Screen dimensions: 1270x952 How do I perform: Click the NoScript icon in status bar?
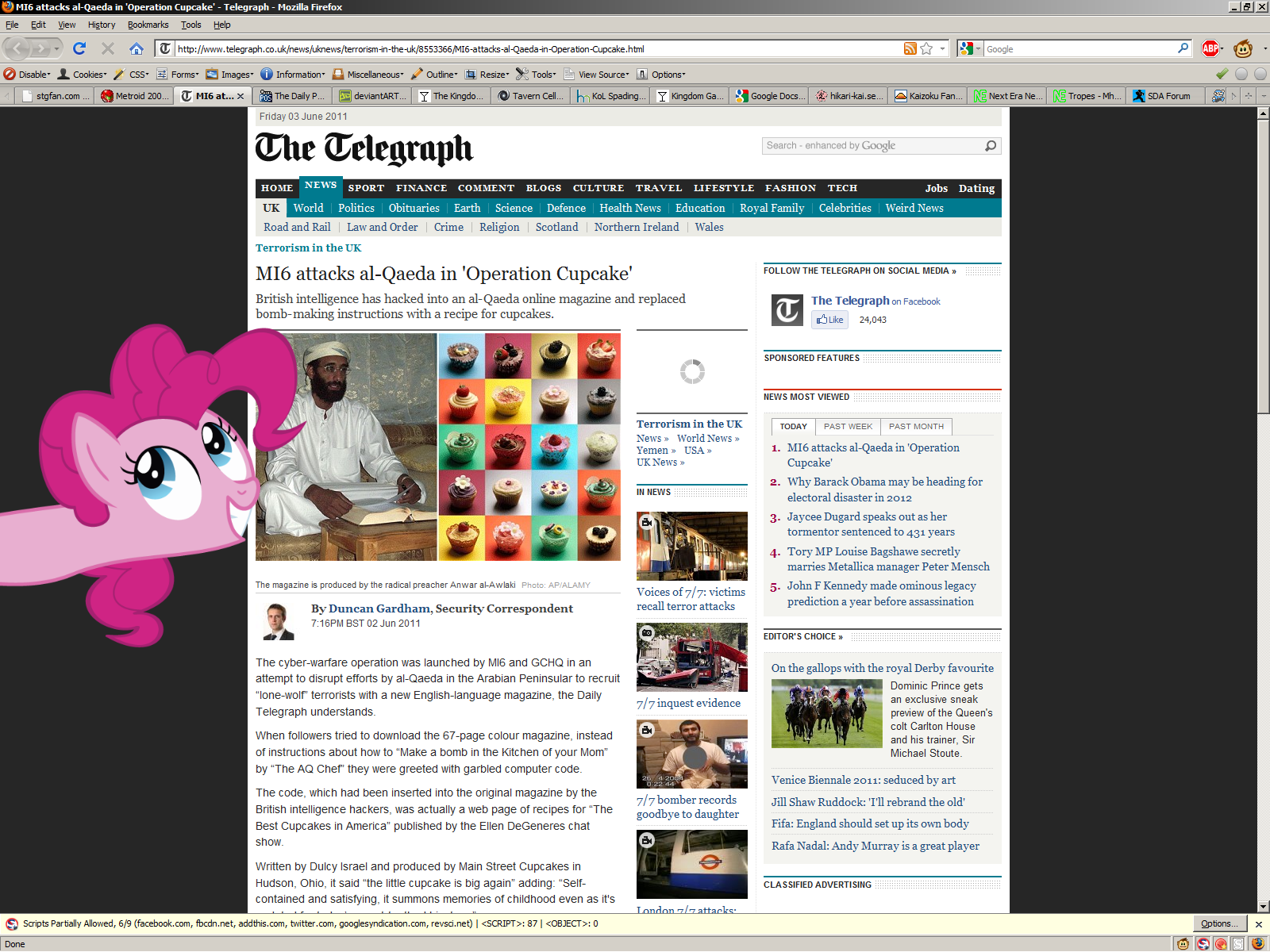1203,944
